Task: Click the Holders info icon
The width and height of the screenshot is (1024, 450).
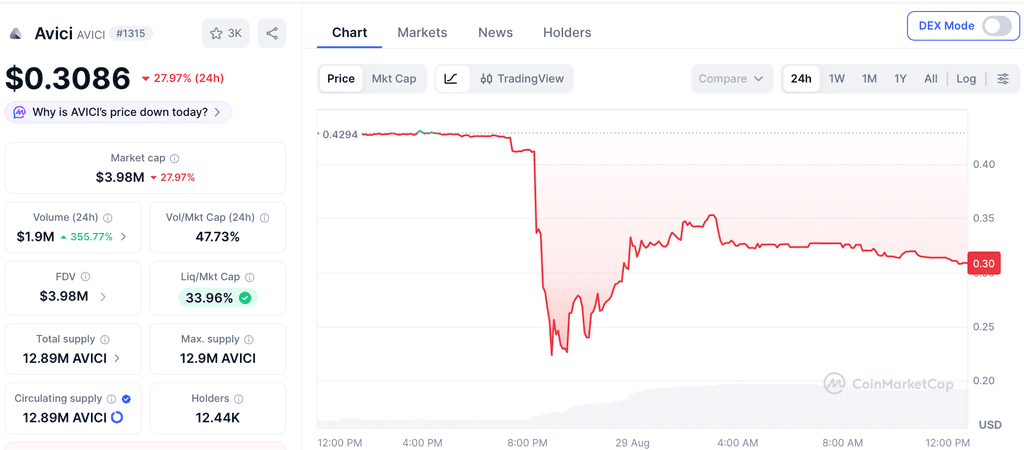Action: [x=238, y=398]
